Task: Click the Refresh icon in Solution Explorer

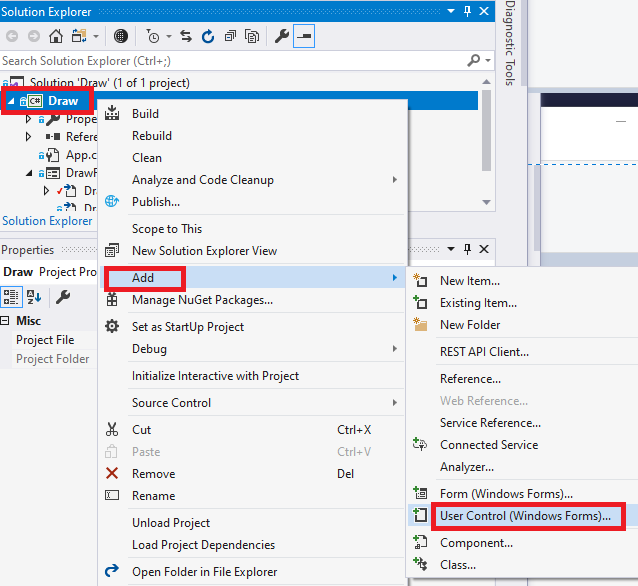Action: pyautogui.click(x=208, y=37)
